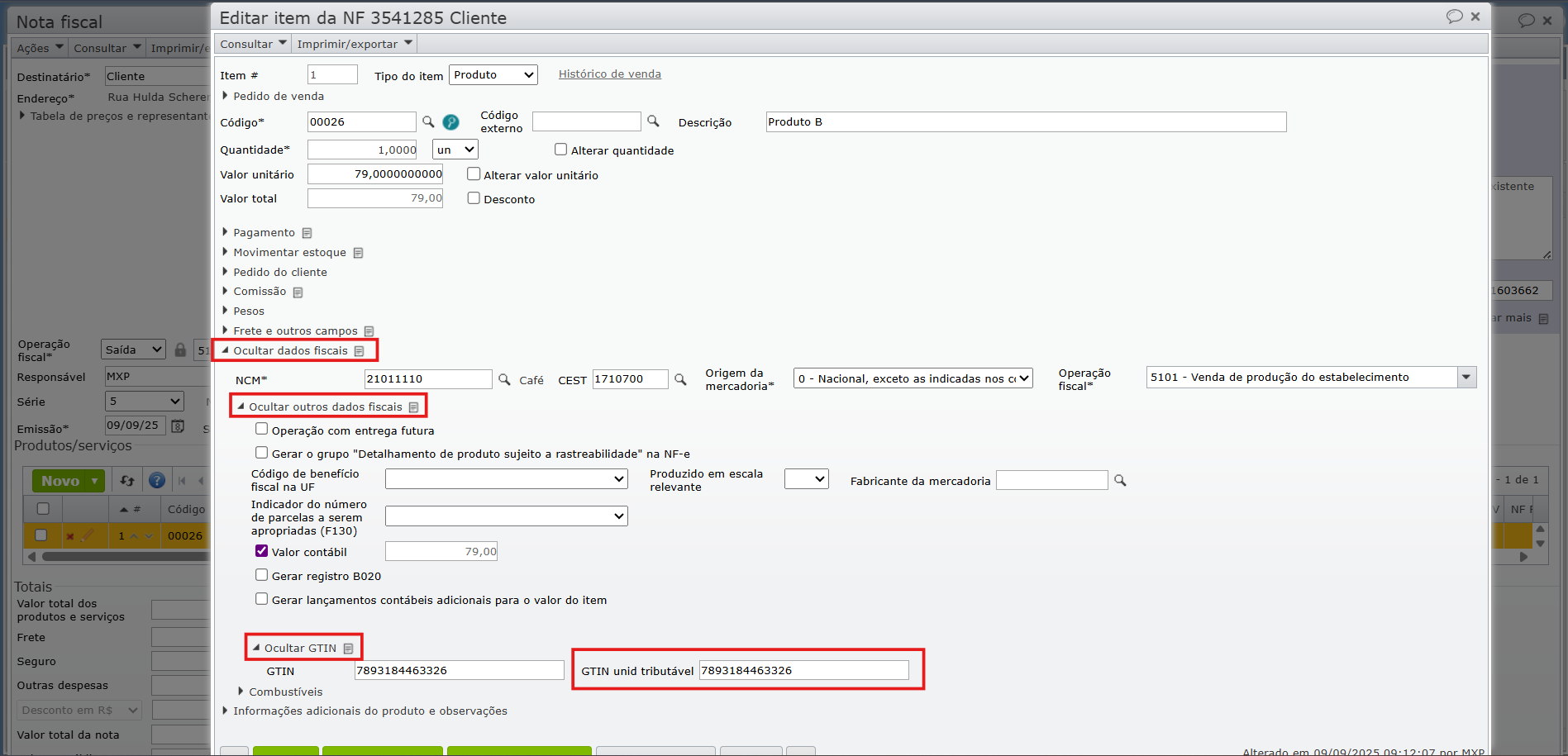Image resolution: width=1568 pixels, height=756 pixels.
Task: Open Imprimir/exportar menu in item dialog
Action: (x=354, y=44)
